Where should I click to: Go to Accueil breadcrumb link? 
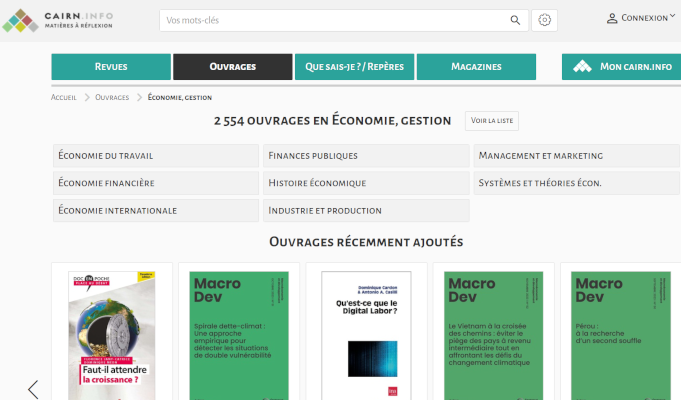63,97
